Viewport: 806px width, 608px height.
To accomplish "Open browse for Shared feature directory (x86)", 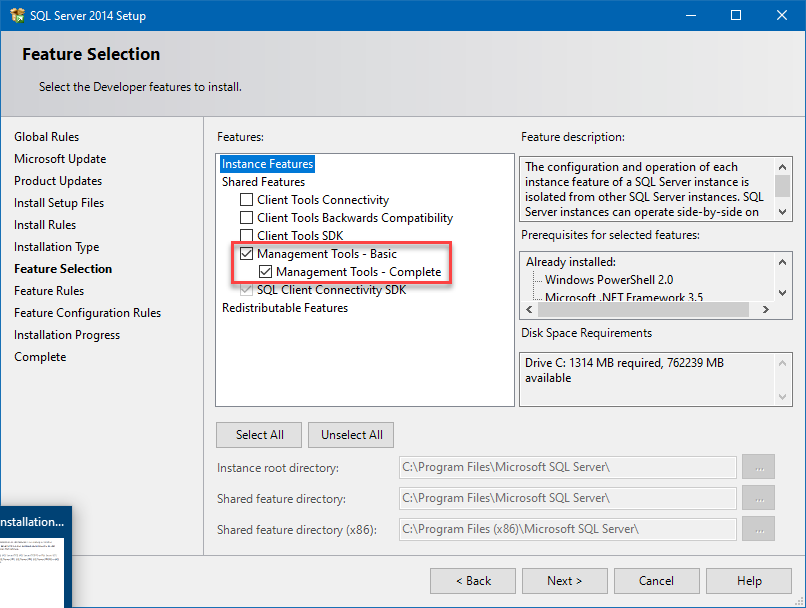I will click(x=760, y=528).
